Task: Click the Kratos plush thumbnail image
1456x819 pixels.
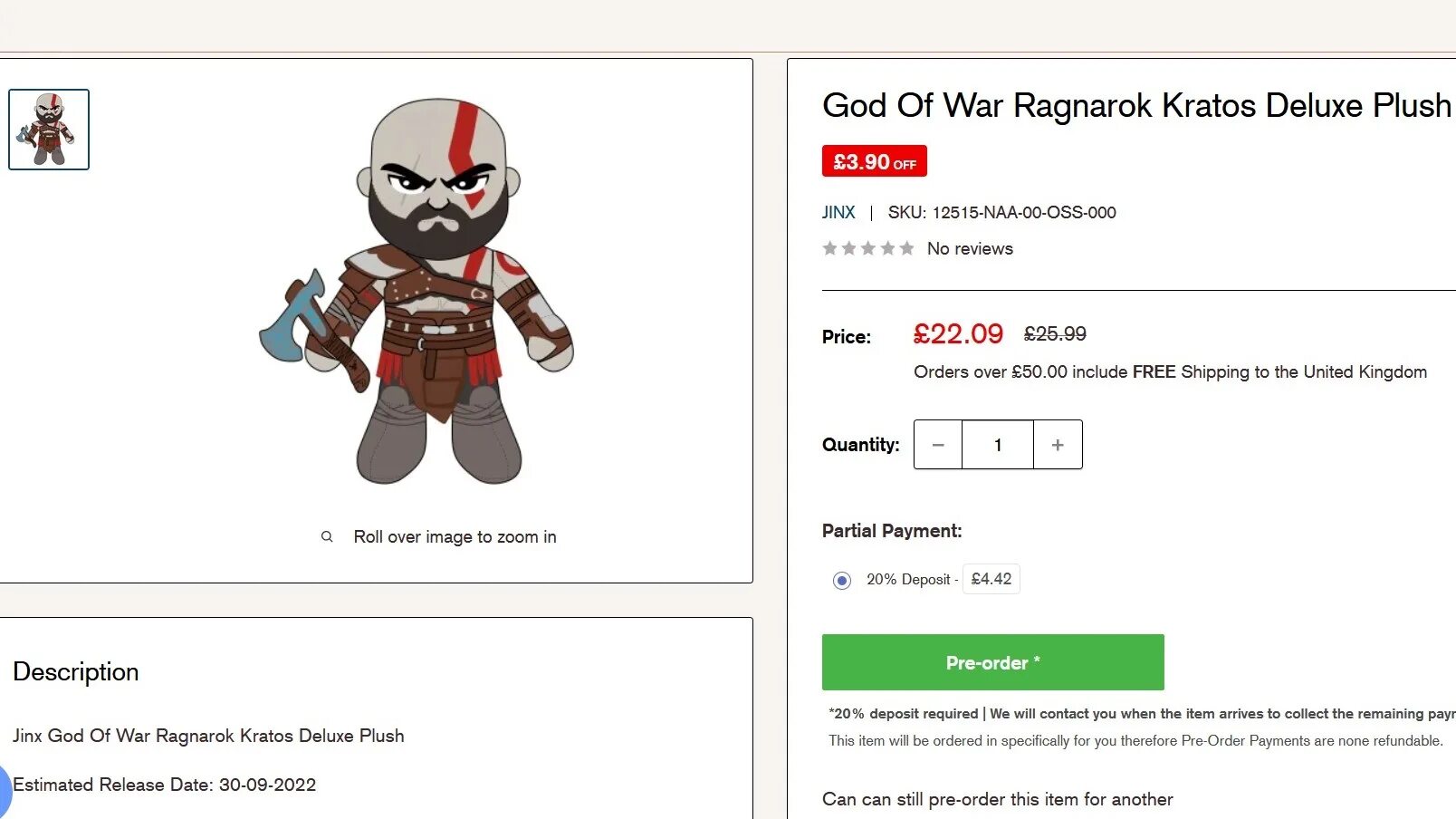Action: pyautogui.click(x=49, y=130)
